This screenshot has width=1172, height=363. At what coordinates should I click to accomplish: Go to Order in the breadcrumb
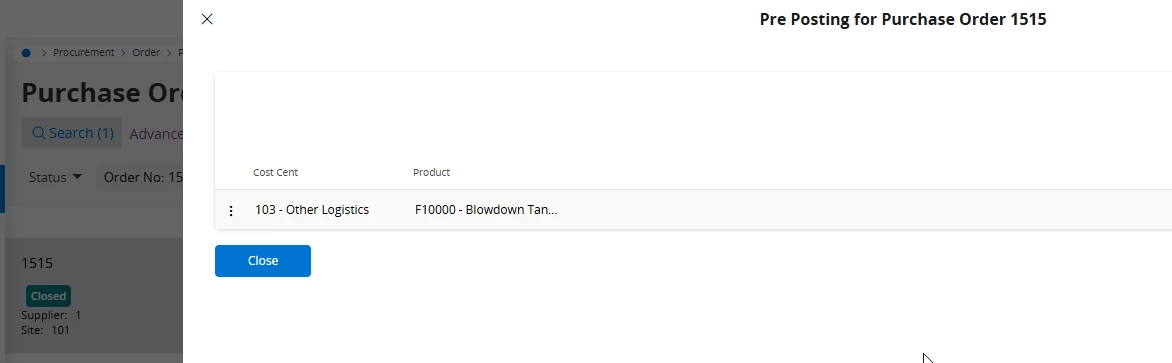[146, 52]
